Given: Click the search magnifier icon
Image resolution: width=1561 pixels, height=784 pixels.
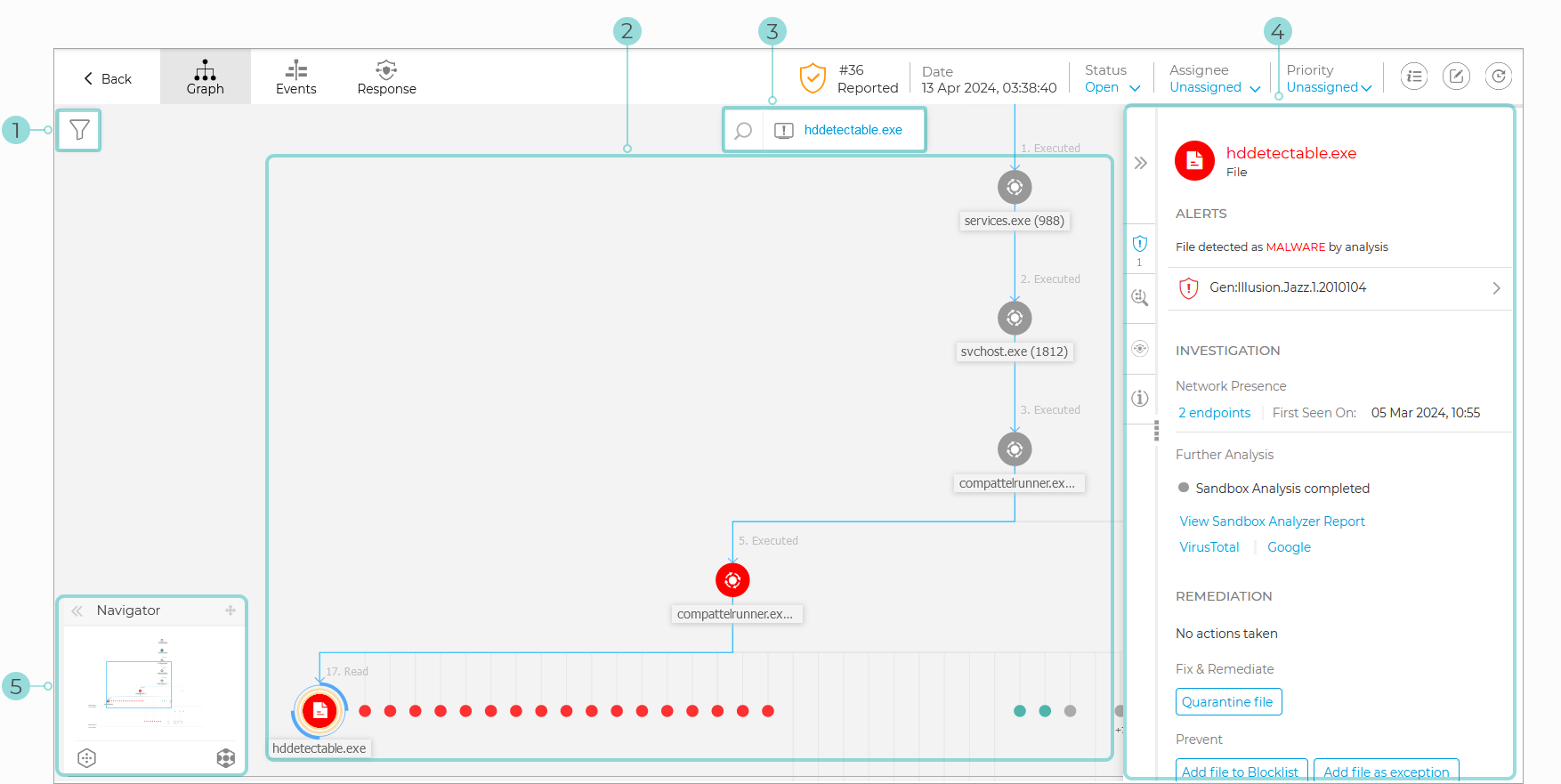Looking at the screenshot, I should [744, 131].
